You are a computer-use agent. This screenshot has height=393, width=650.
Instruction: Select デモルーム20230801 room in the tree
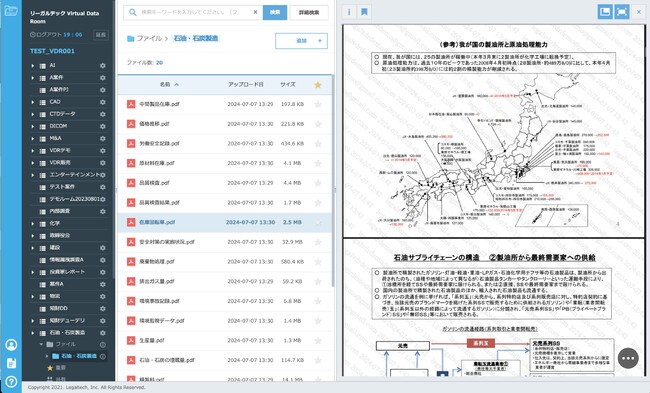(x=75, y=199)
